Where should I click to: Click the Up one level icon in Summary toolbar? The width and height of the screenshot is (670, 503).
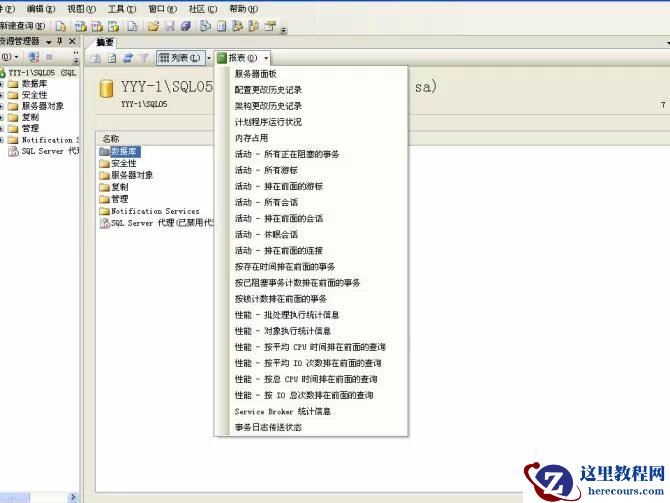coord(96,58)
